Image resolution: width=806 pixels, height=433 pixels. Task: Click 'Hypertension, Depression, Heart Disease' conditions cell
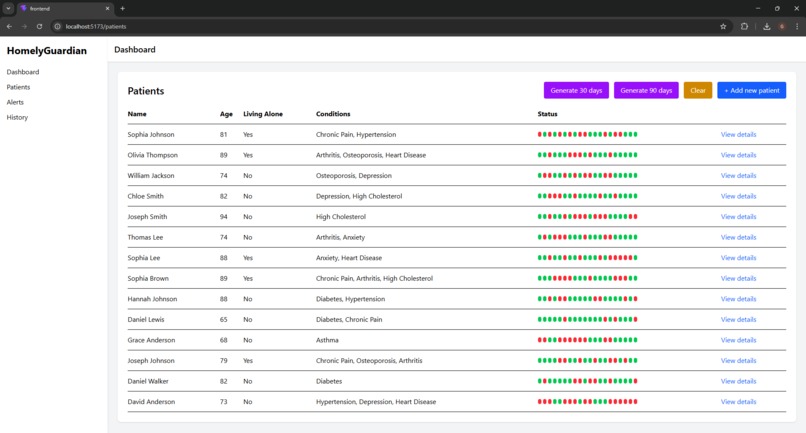(x=376, y=402)
